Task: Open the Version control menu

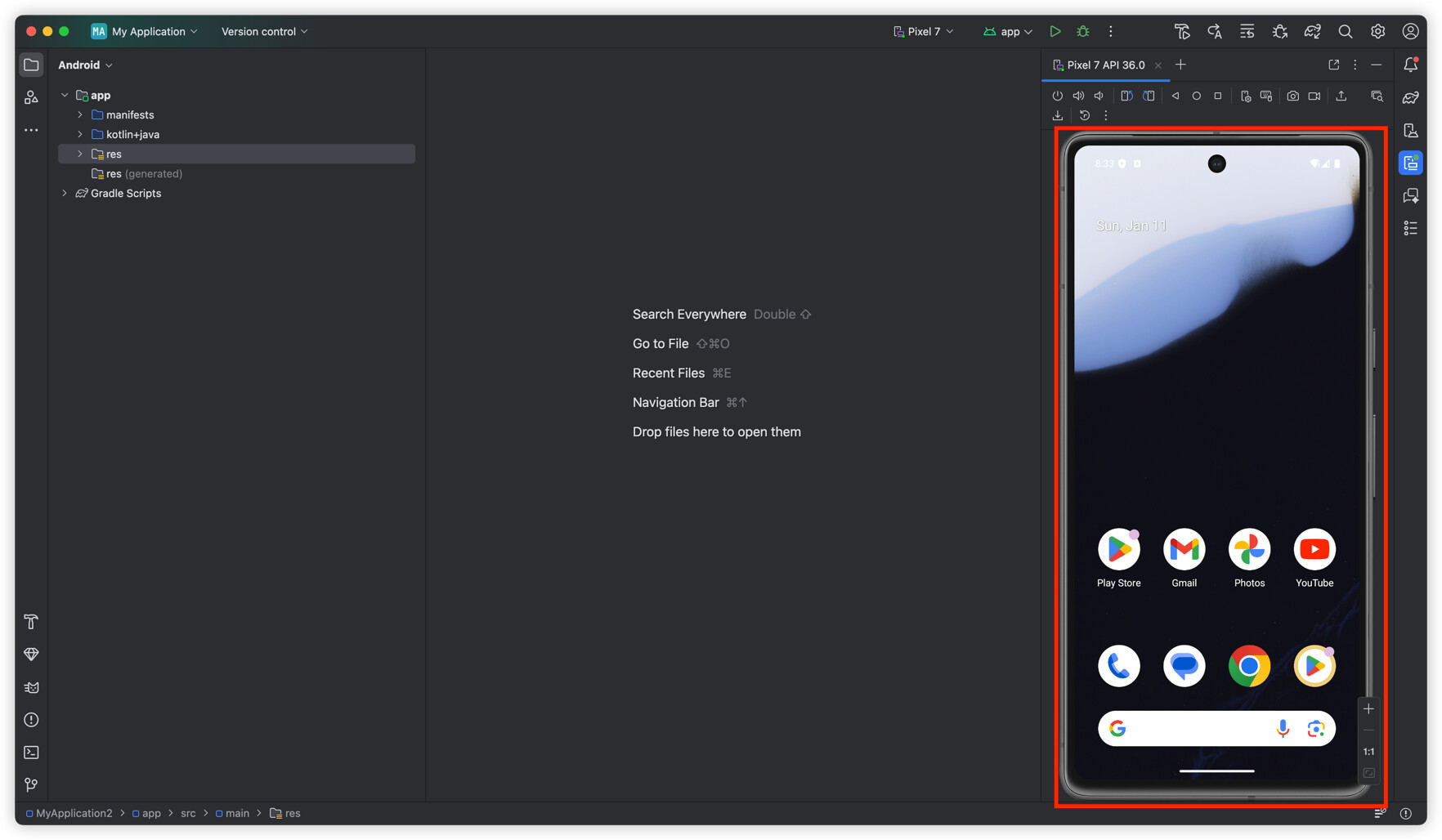Action: click(264, 32)
